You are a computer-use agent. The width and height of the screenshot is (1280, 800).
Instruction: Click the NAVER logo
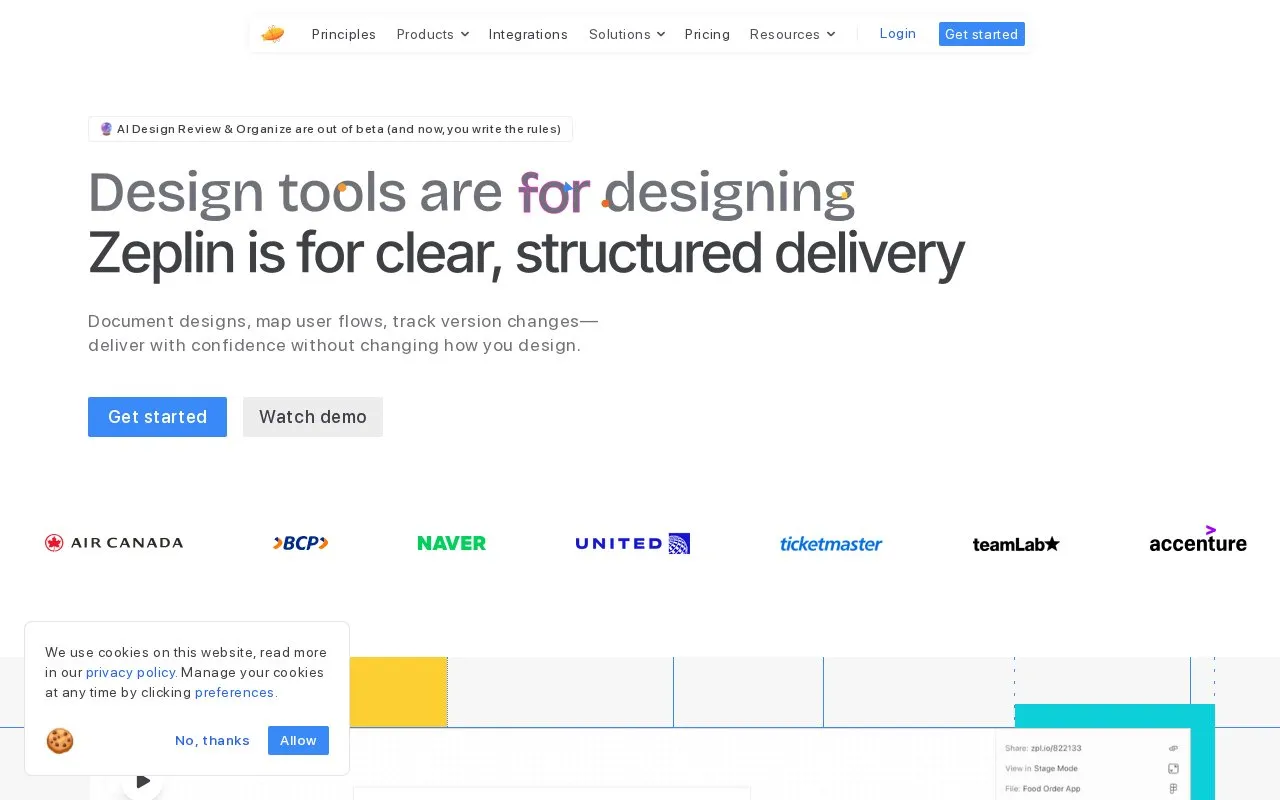tap(452, 543)
